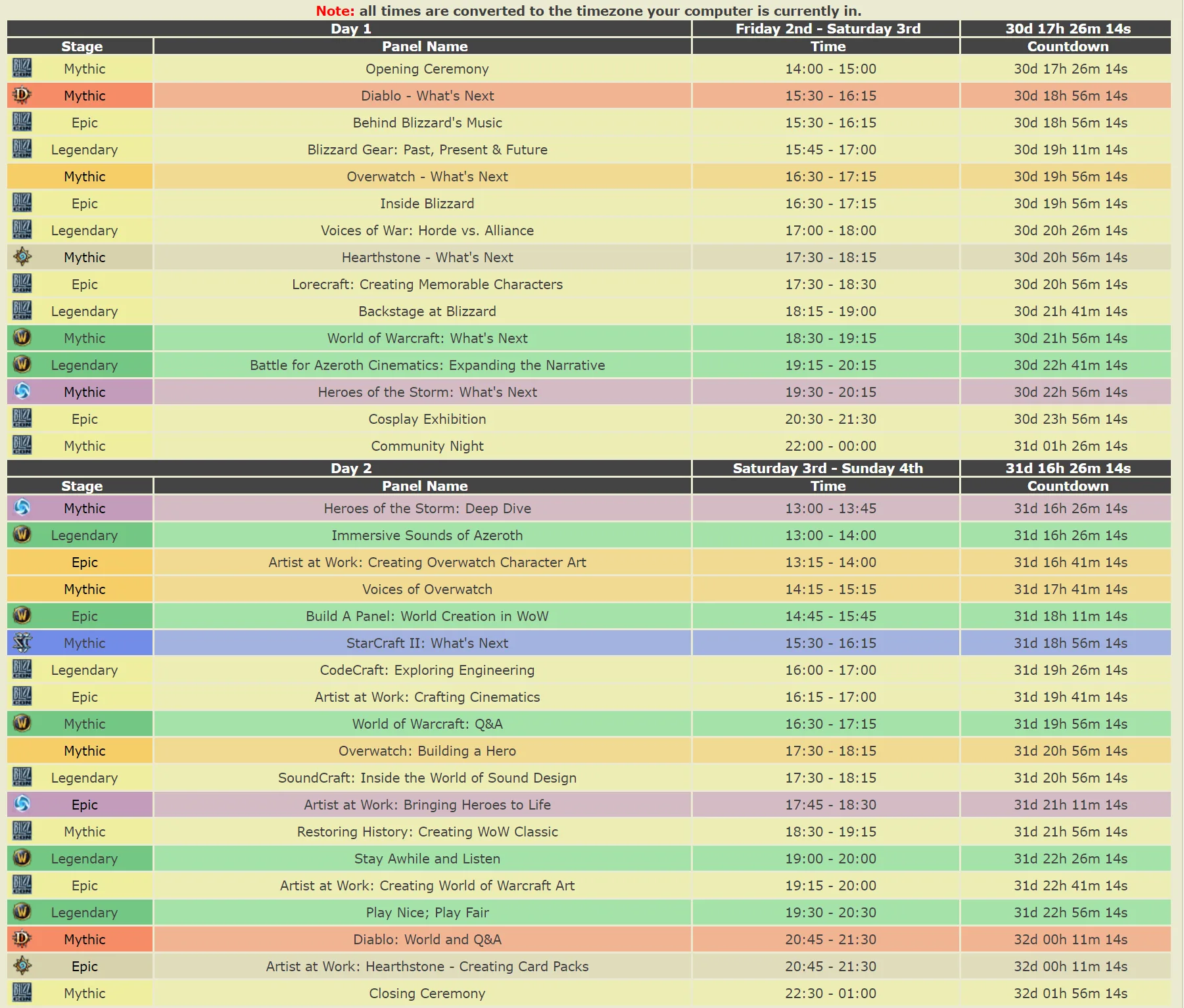Select StarCraft II: What's Next panel name
Image resolution: width=1184 pixels, height=1008 pixels.
tap(427, 643)
